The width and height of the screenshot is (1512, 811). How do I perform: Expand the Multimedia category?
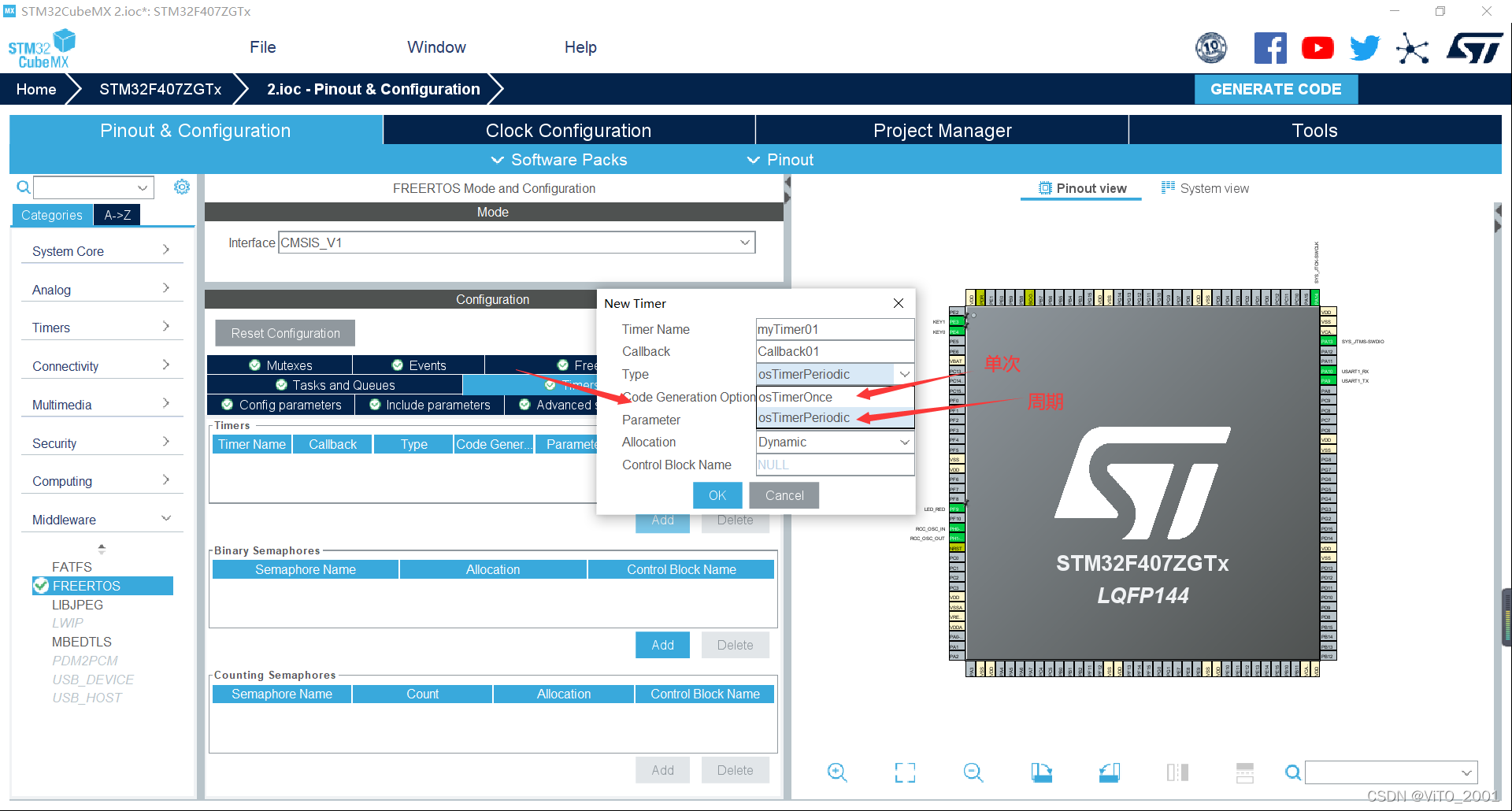(102, 405)
